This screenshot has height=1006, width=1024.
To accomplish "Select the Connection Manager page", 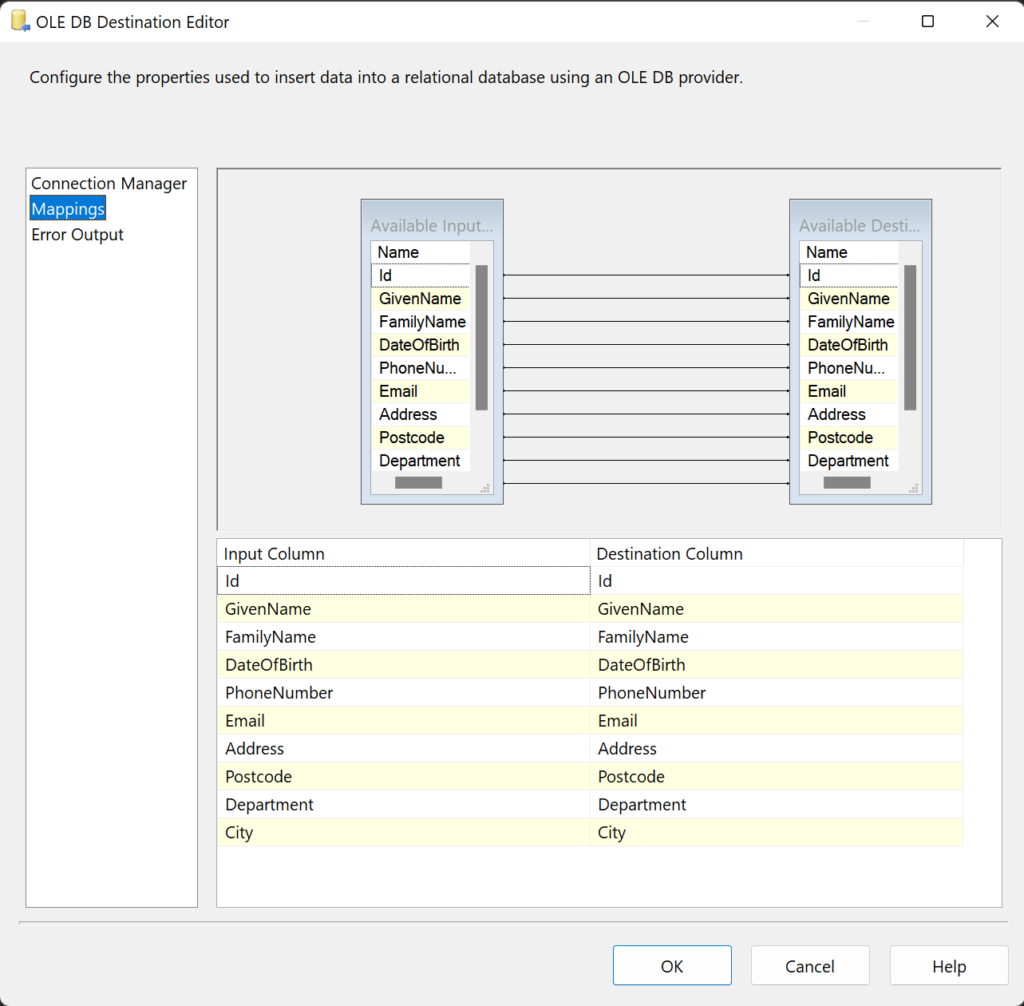I will pos(109,183).
